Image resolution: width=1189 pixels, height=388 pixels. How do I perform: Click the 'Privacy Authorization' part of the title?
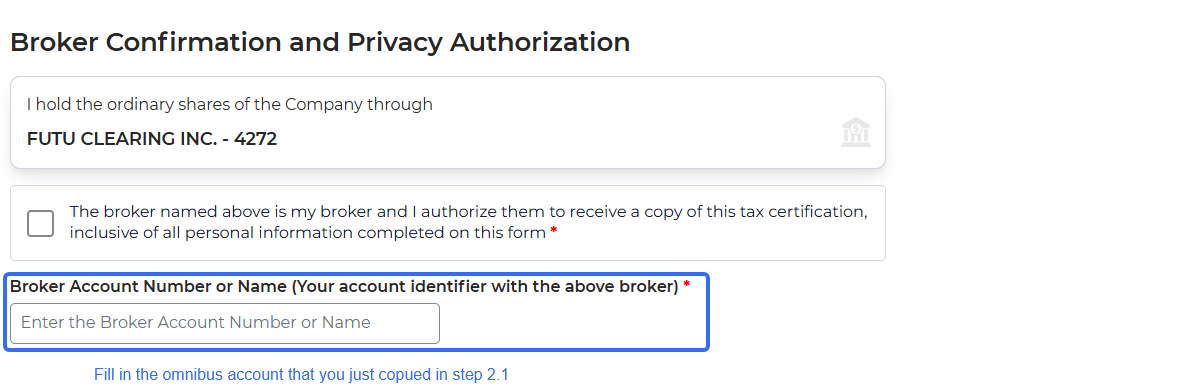point(488,42)
